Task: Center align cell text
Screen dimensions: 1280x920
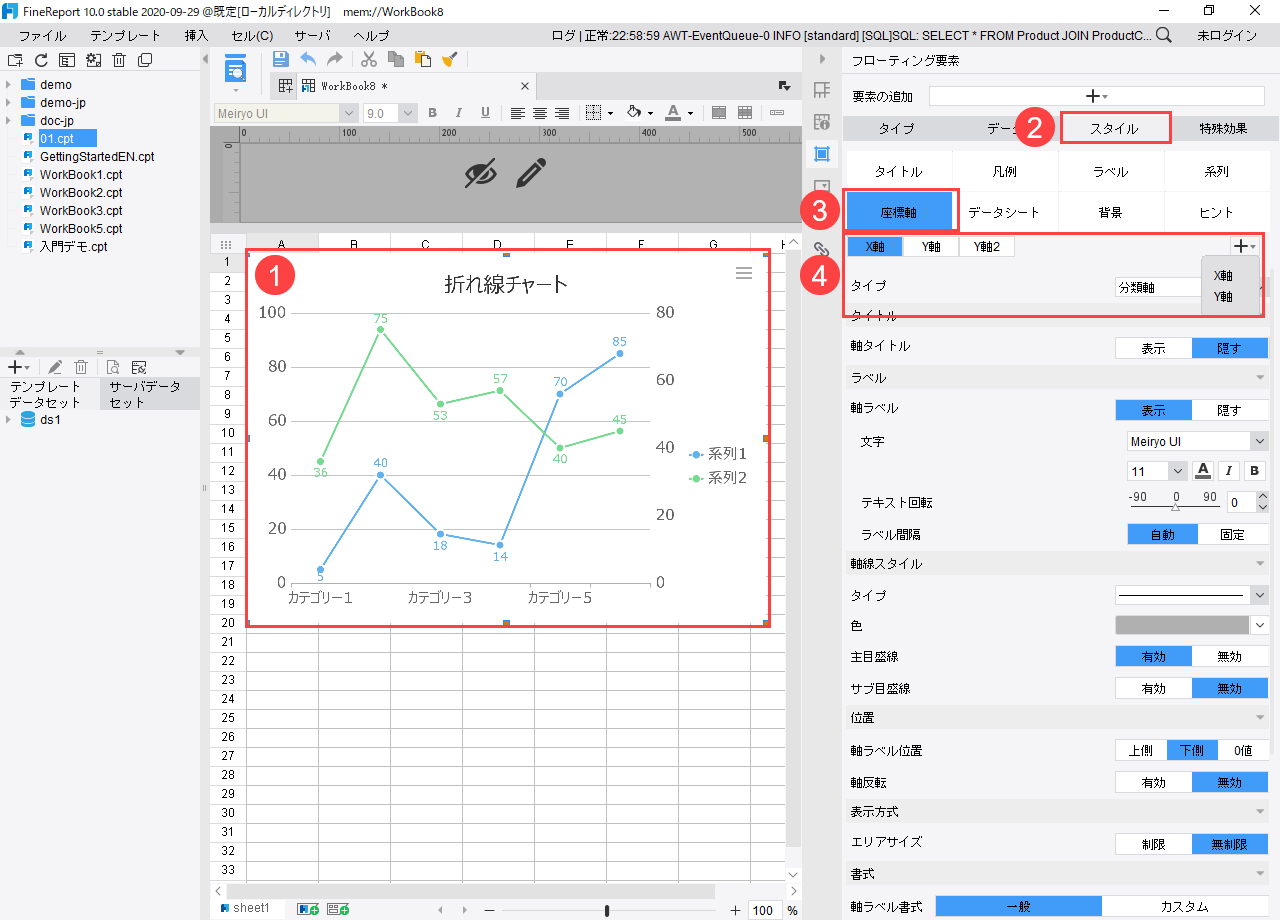Action: (x=539, y=113)
